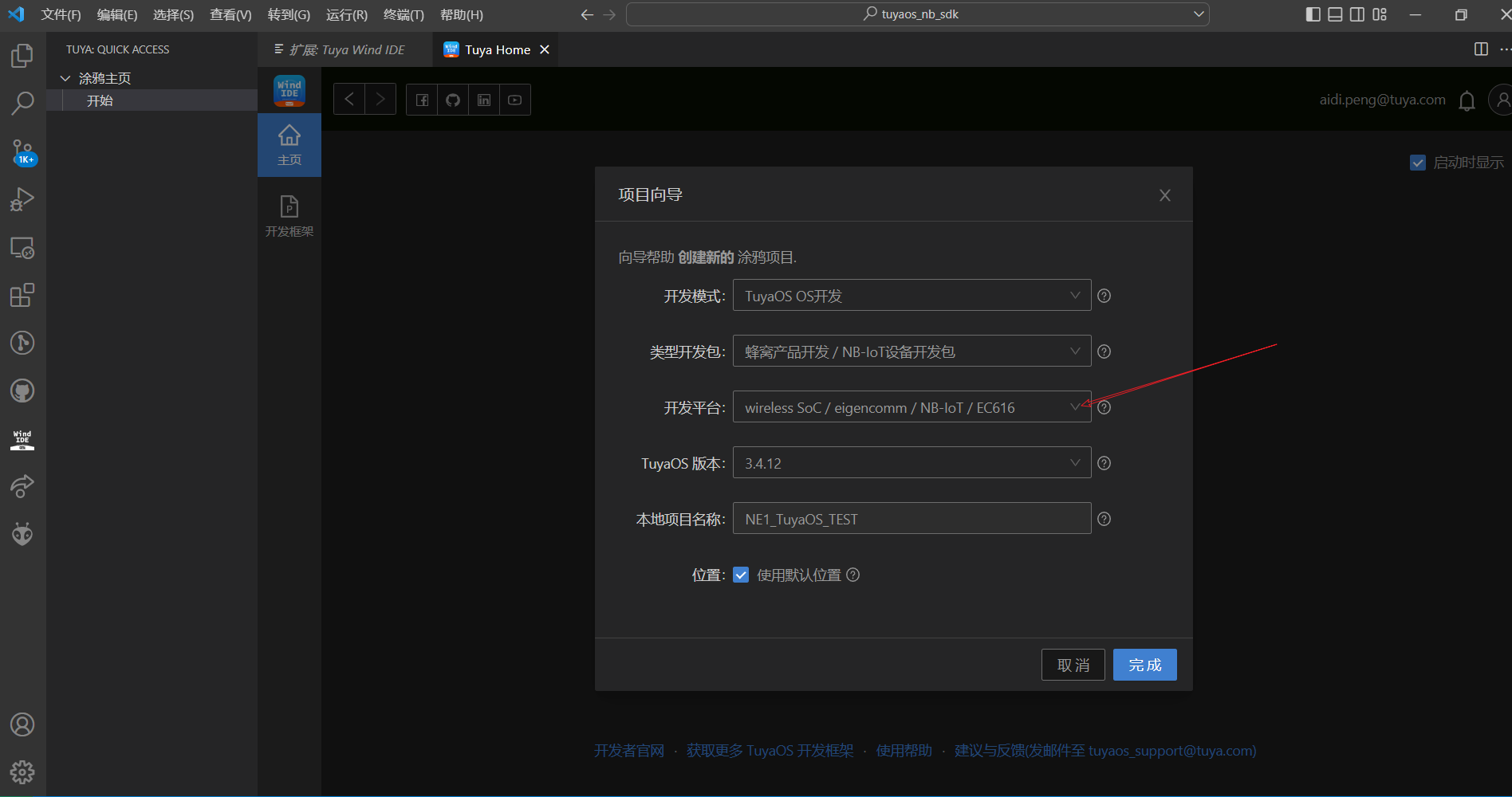
Task: Split the editor right
Action: [x=1481, y=49]
